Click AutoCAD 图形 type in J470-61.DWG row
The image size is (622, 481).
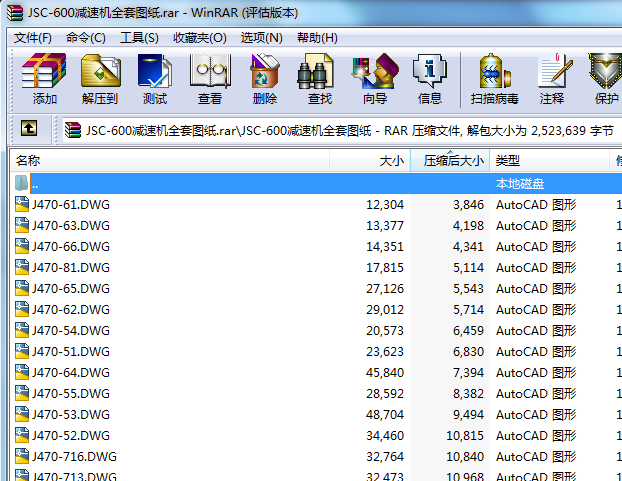536,205
